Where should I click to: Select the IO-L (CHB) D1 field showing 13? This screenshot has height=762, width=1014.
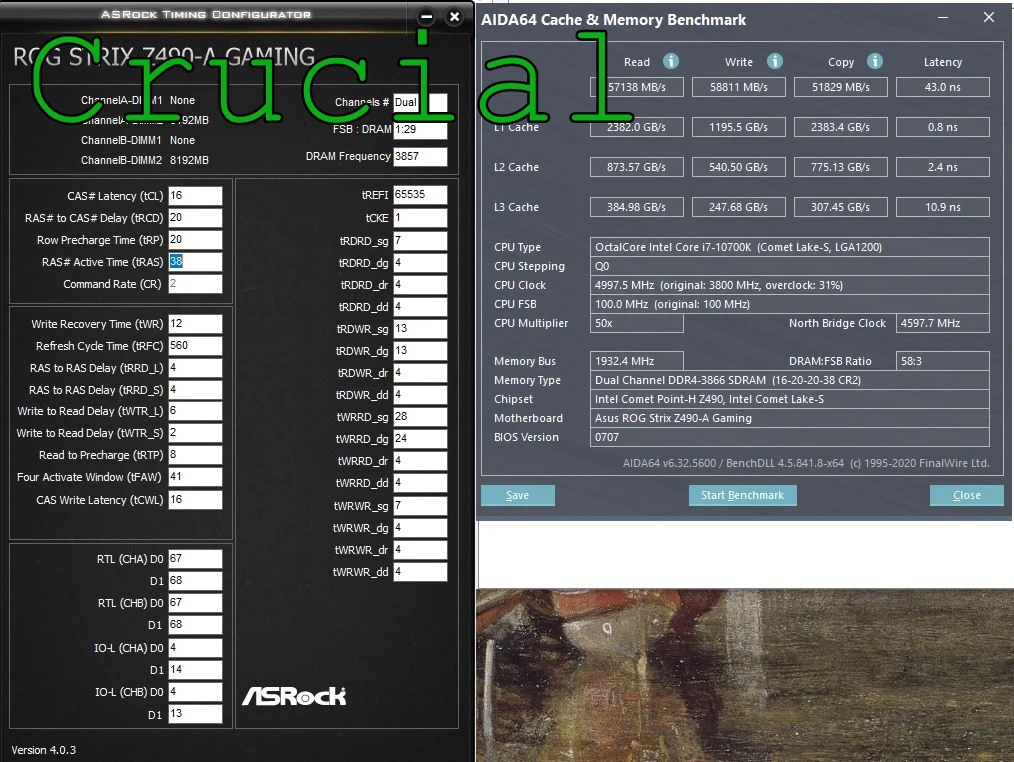pyautogui.click(x=195, y=713)
